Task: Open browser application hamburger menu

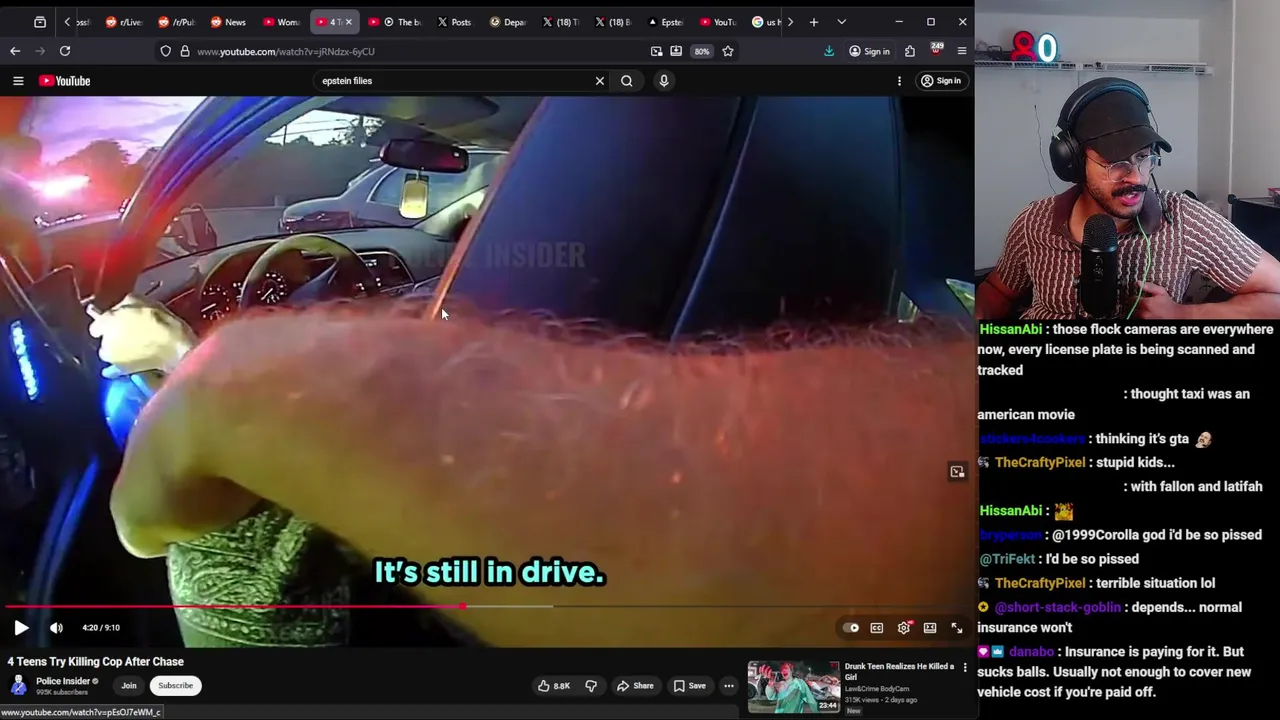Action: pos(962,51)
